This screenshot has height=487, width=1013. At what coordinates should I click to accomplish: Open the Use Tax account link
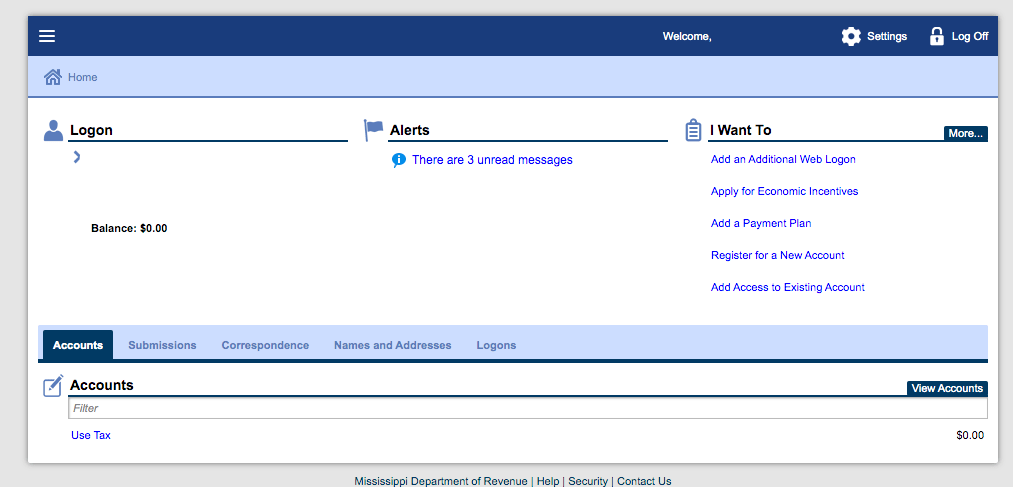click(91, 435)
